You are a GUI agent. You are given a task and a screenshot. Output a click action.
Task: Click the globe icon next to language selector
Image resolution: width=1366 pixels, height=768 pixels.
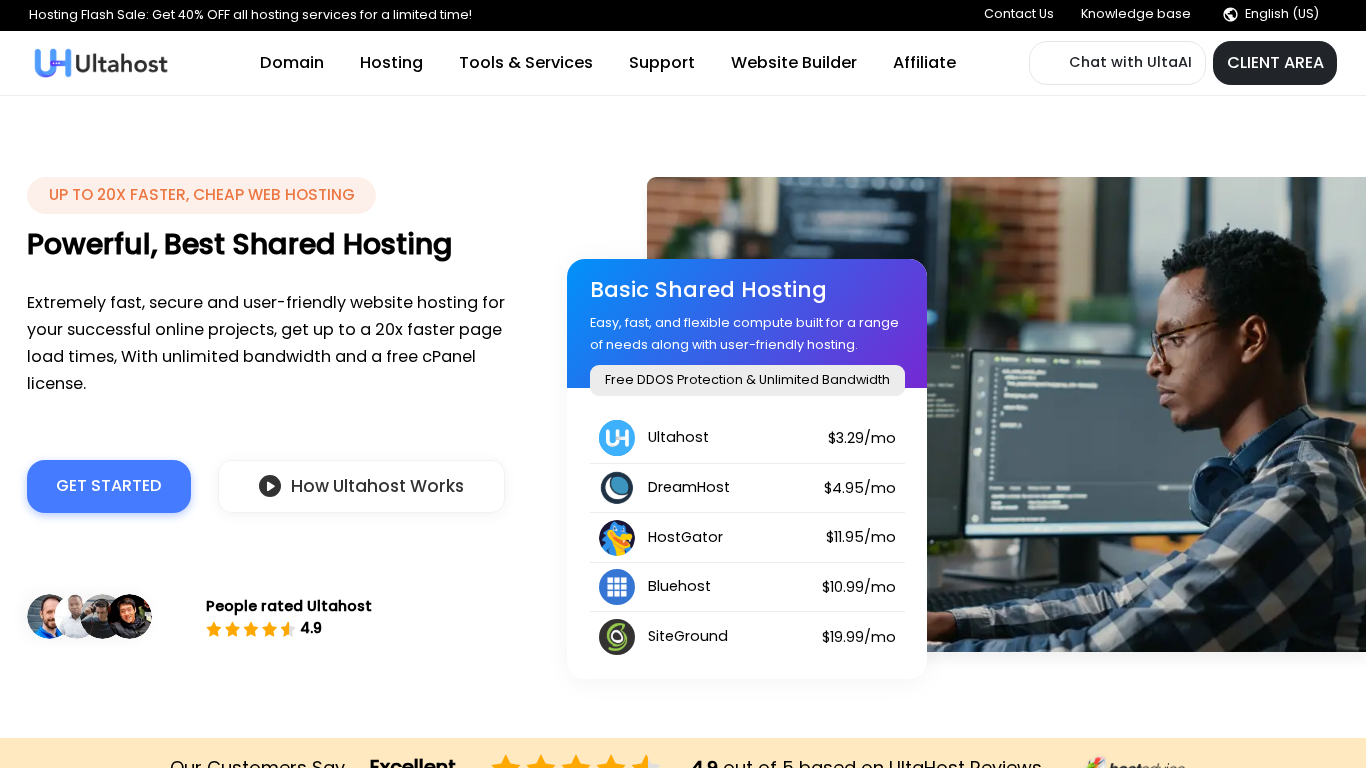click(1229, 14)
